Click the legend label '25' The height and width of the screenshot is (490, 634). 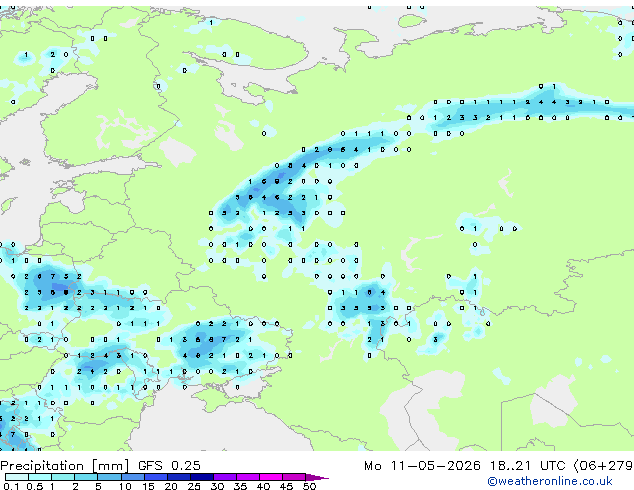point(194,486)
